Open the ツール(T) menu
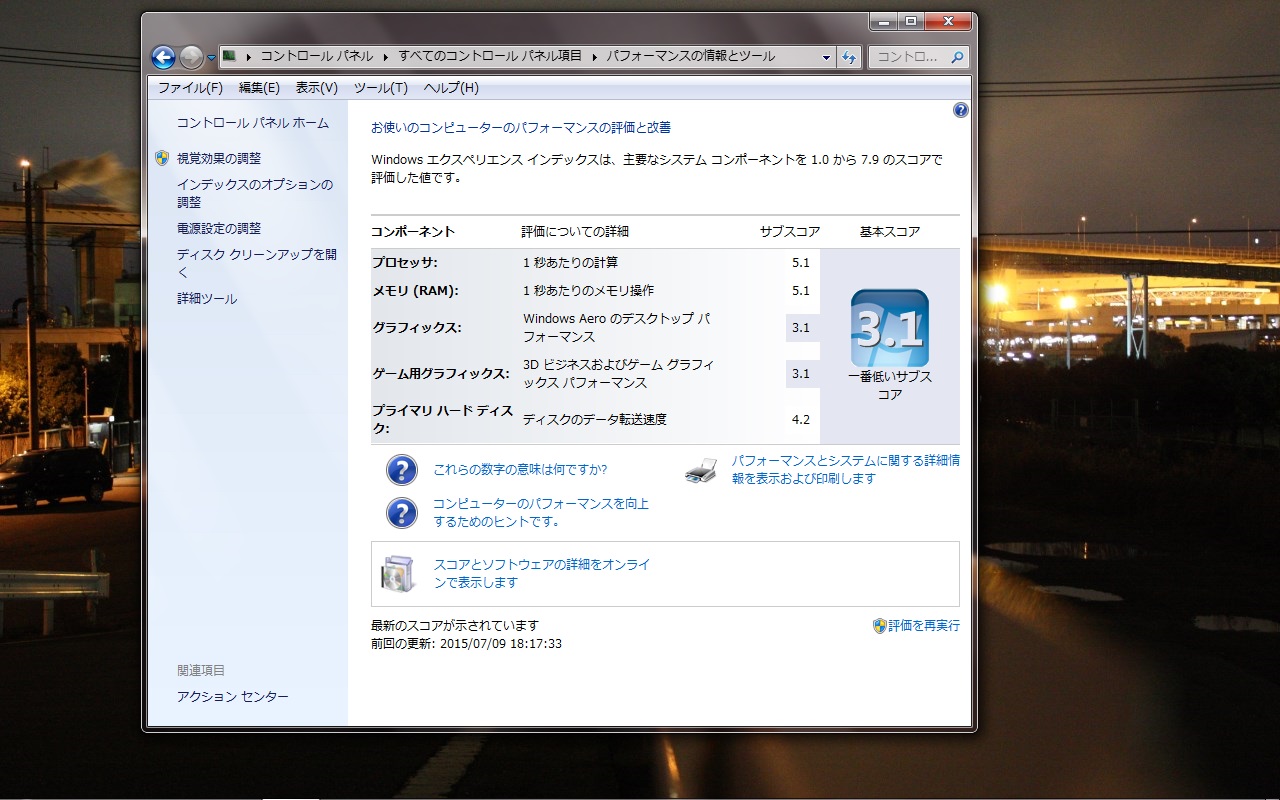The height and width of the screenshot is (800, 1280). click(x=380, y=88)
